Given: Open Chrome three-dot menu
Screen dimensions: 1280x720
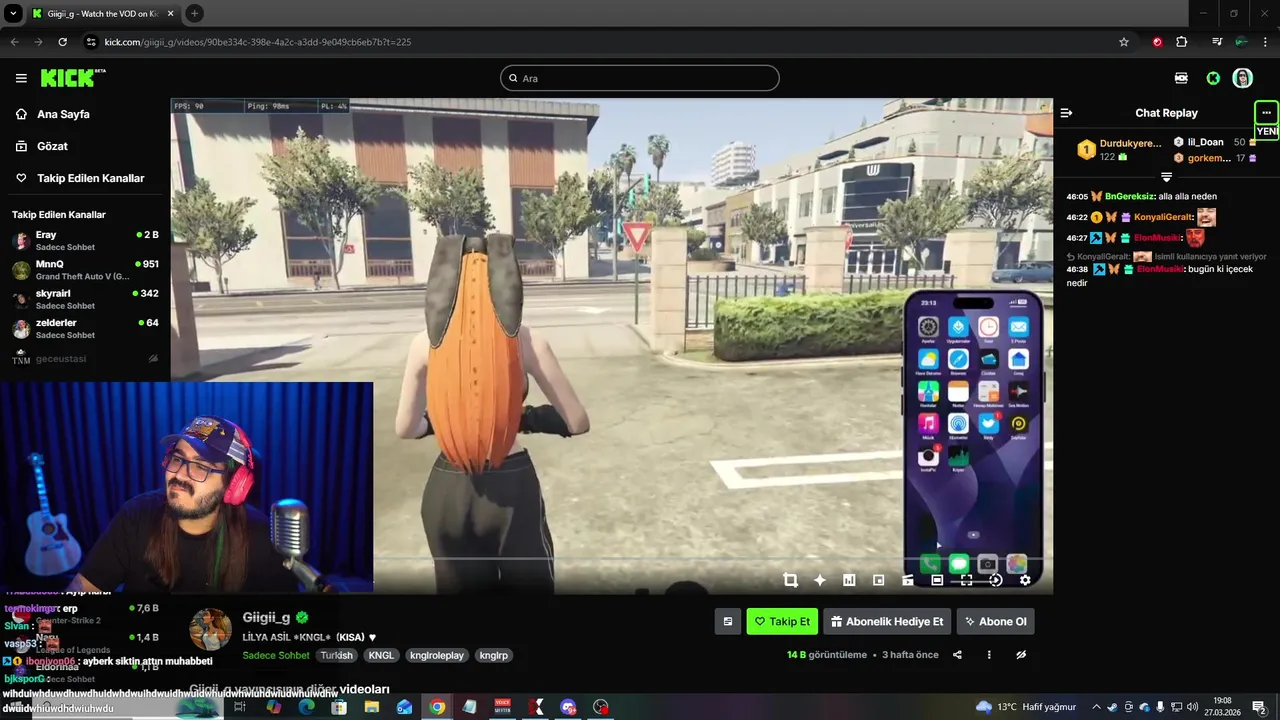Looking at the screenshot, I should pos(1266,42).
